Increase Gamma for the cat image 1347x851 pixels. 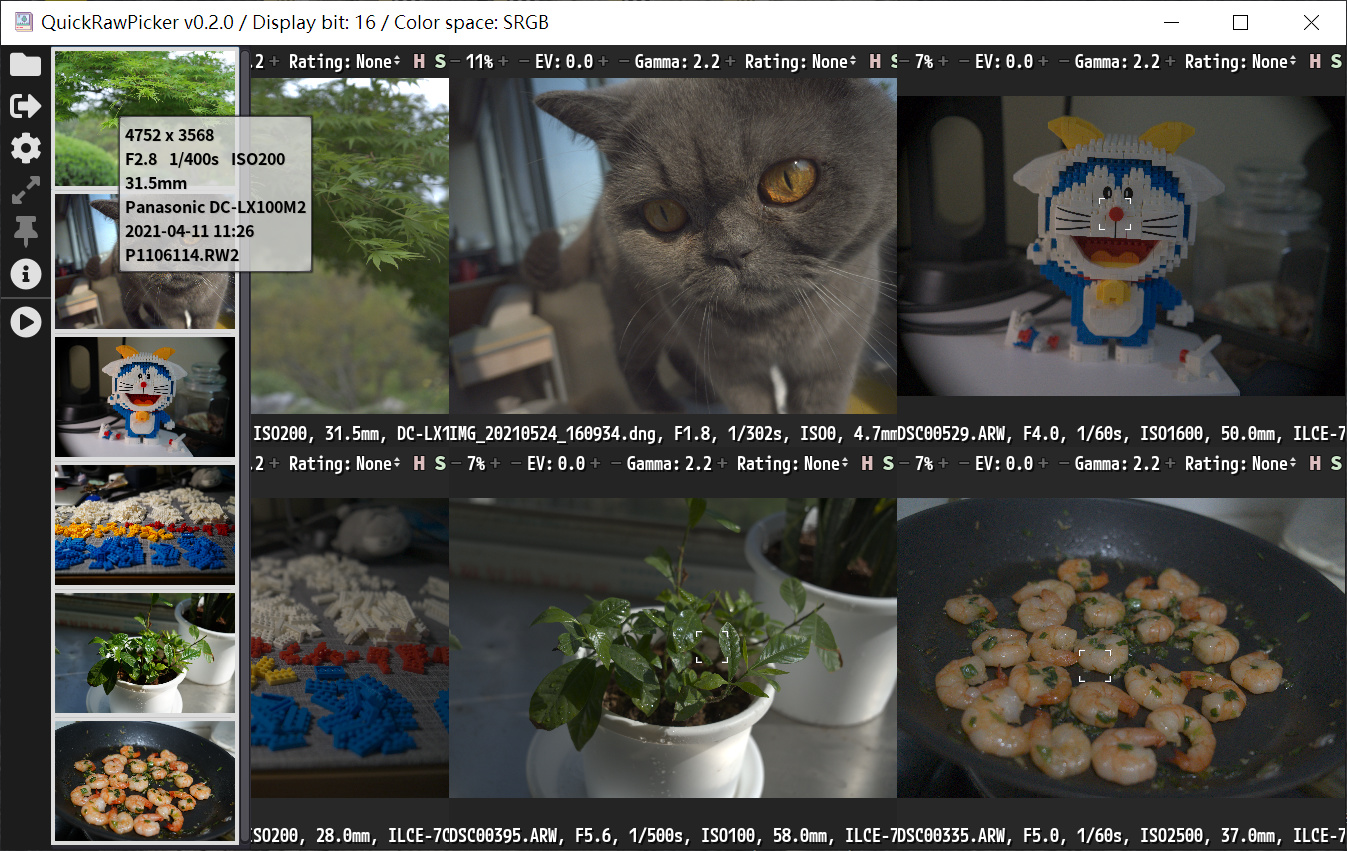(732, 62)
